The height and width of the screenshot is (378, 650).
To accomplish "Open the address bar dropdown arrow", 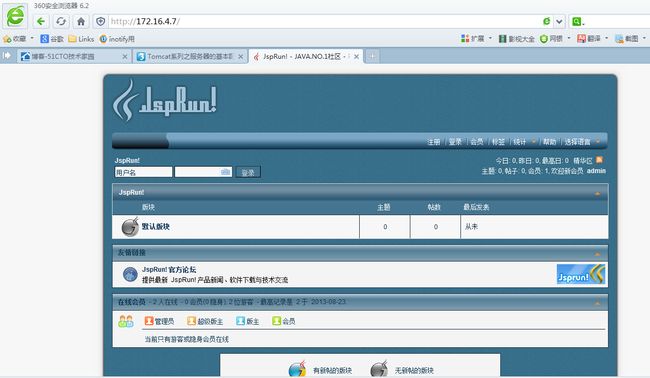I will [559, 22].
